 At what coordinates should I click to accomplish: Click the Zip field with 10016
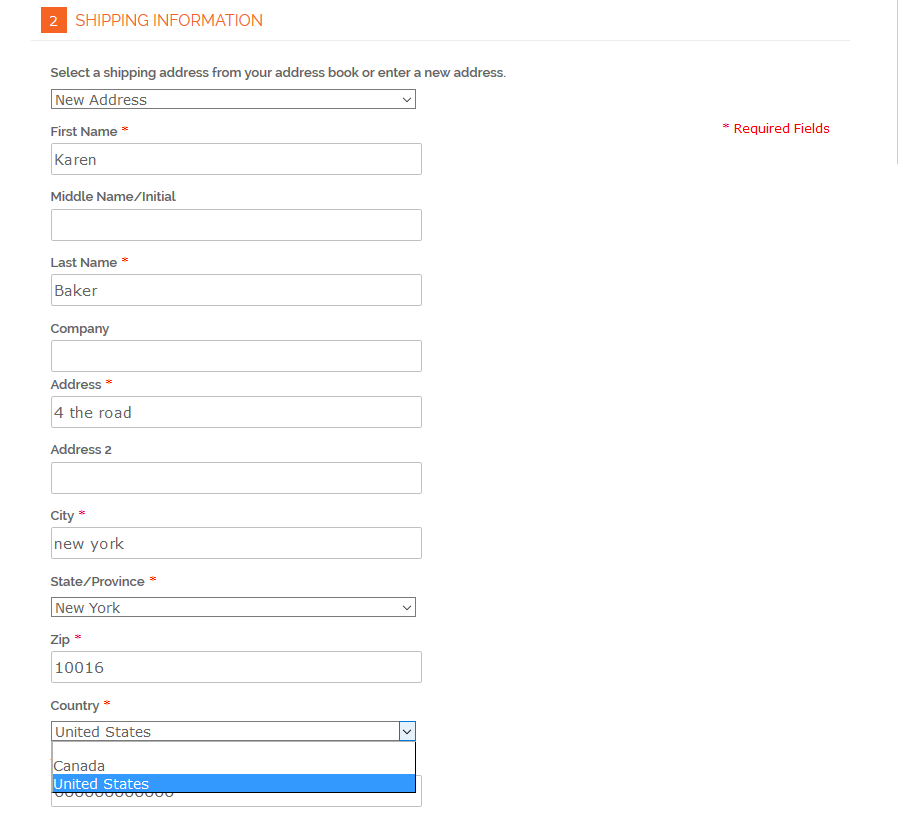[236, 667]
